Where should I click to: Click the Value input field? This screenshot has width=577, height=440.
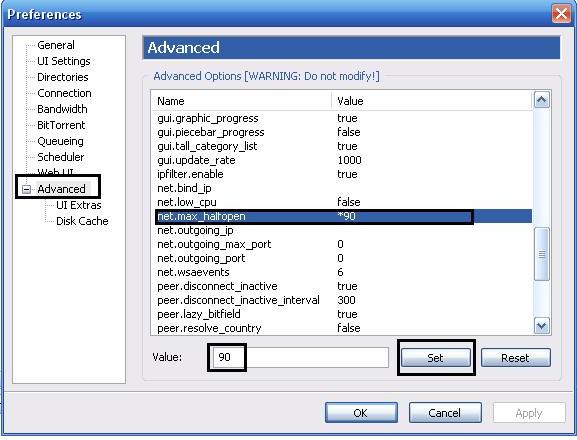299,357
